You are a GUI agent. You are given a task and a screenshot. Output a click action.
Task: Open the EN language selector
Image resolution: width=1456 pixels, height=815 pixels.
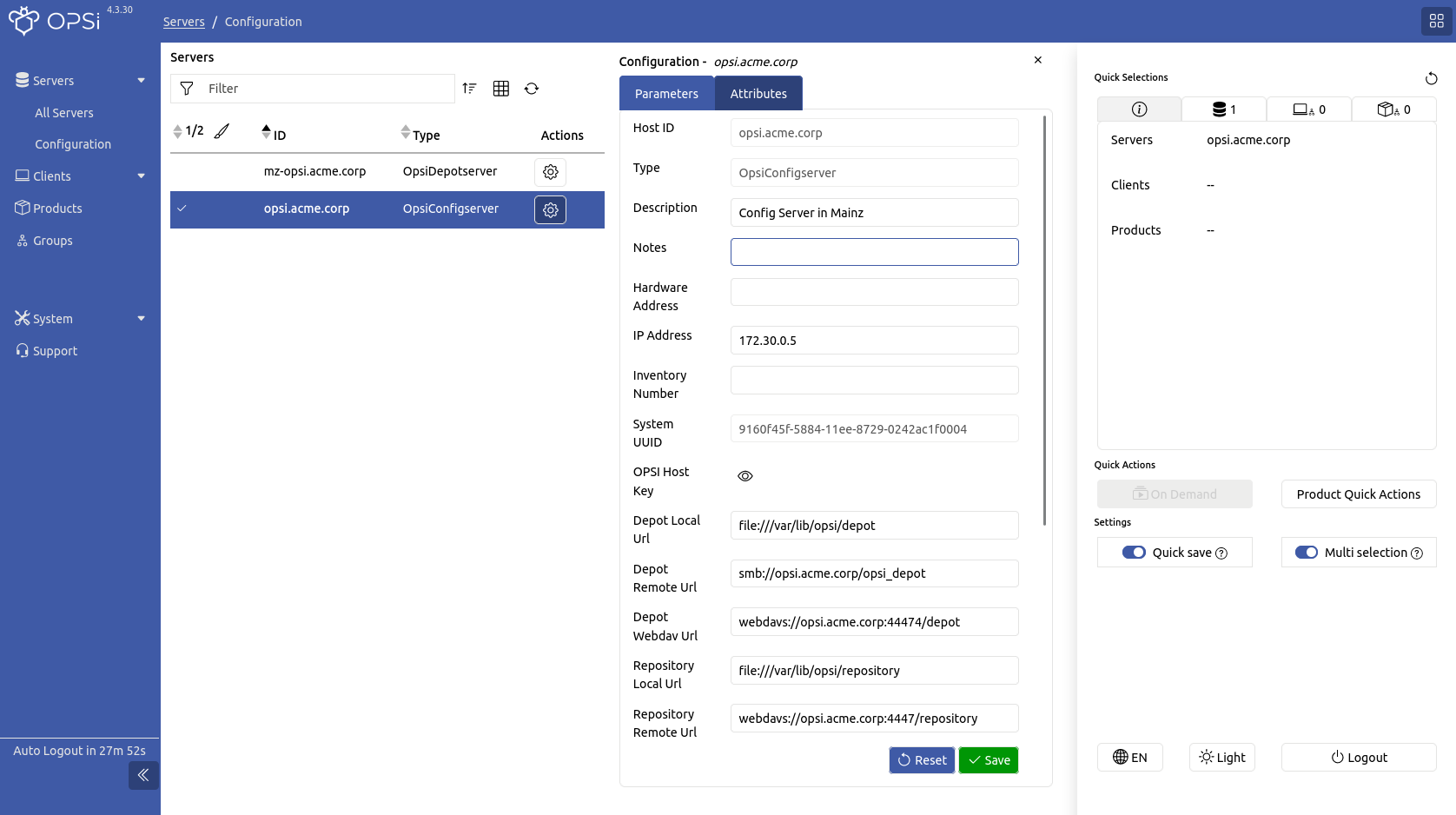click(1129, 758)
